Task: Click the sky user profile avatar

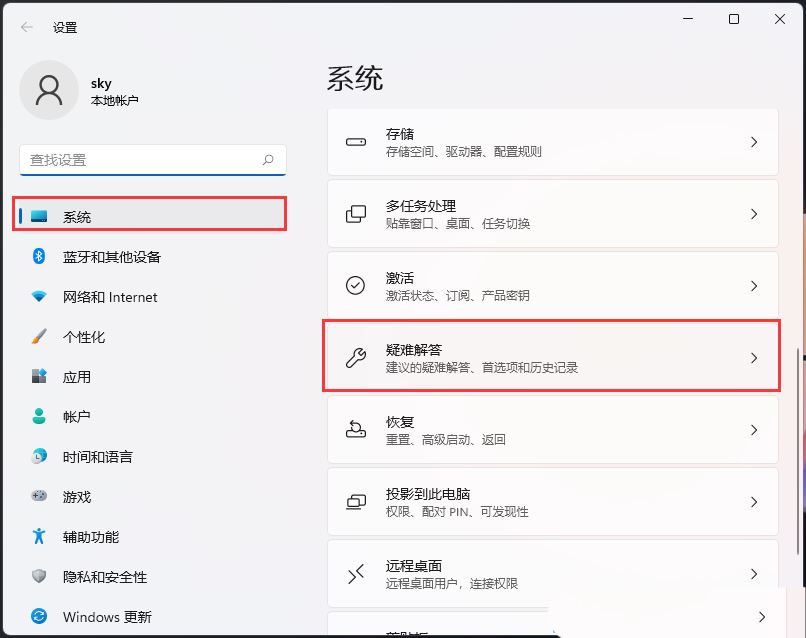Action: pos(48,90)
